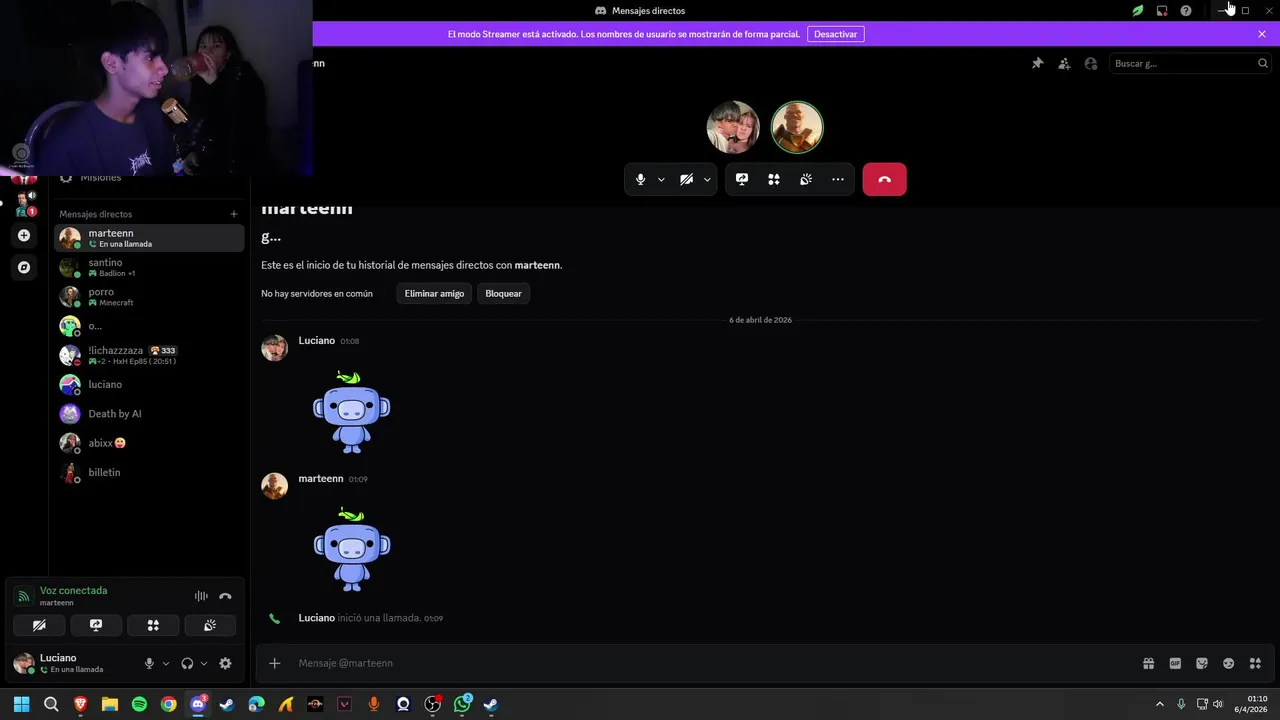Viewport: 1280px width, 720px height.
Task: Open the abixx direct message
Action: [149, 443]
